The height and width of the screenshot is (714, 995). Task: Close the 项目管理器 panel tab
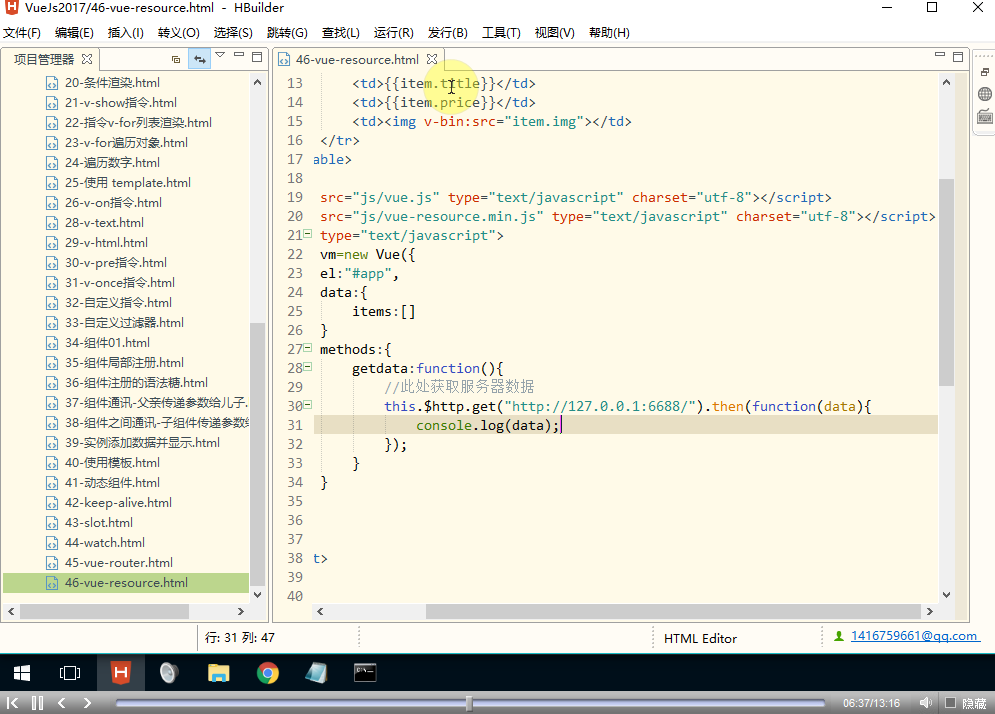pyautogui.click(x=87, y=59)
